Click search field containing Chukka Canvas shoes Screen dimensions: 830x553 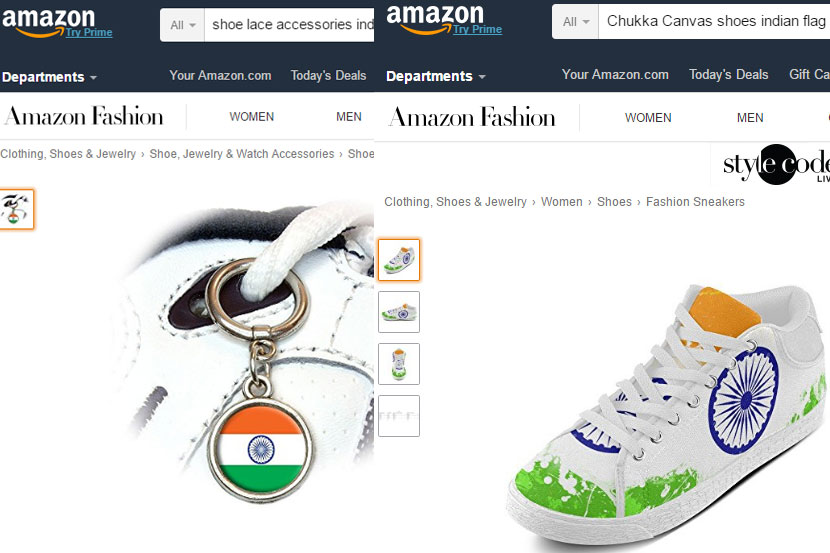point(714,22)
